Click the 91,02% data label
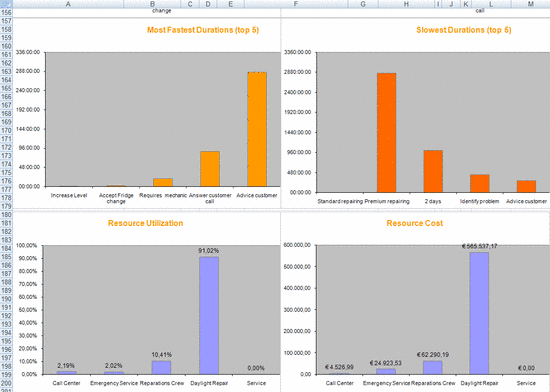This screenshot has height=392, width=550. [x=209, y=251]
